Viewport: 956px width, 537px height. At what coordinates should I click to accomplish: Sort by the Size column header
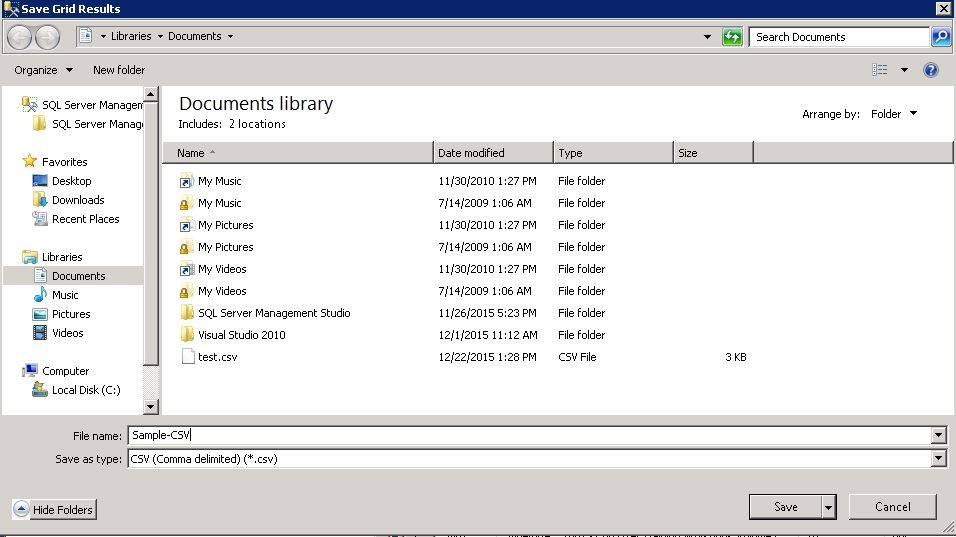(x=713, y=153)
